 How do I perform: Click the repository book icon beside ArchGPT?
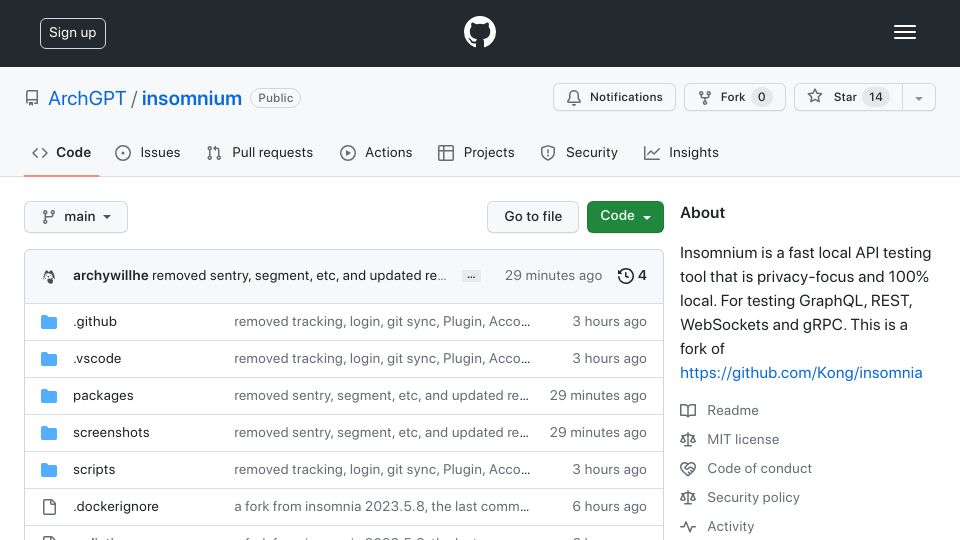tap(32, 98)
